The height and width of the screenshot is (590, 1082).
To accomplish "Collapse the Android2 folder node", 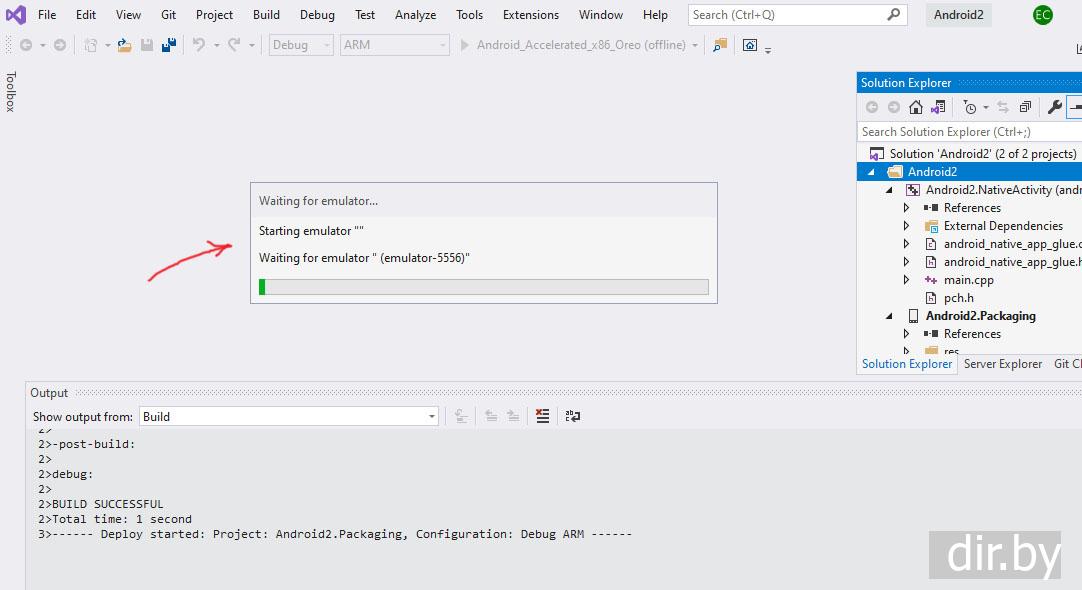I will 870,172.
